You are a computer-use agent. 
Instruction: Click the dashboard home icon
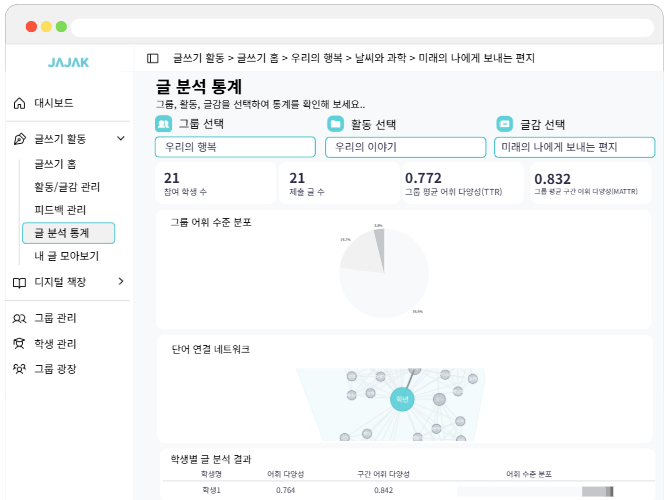tap(20, 103)
